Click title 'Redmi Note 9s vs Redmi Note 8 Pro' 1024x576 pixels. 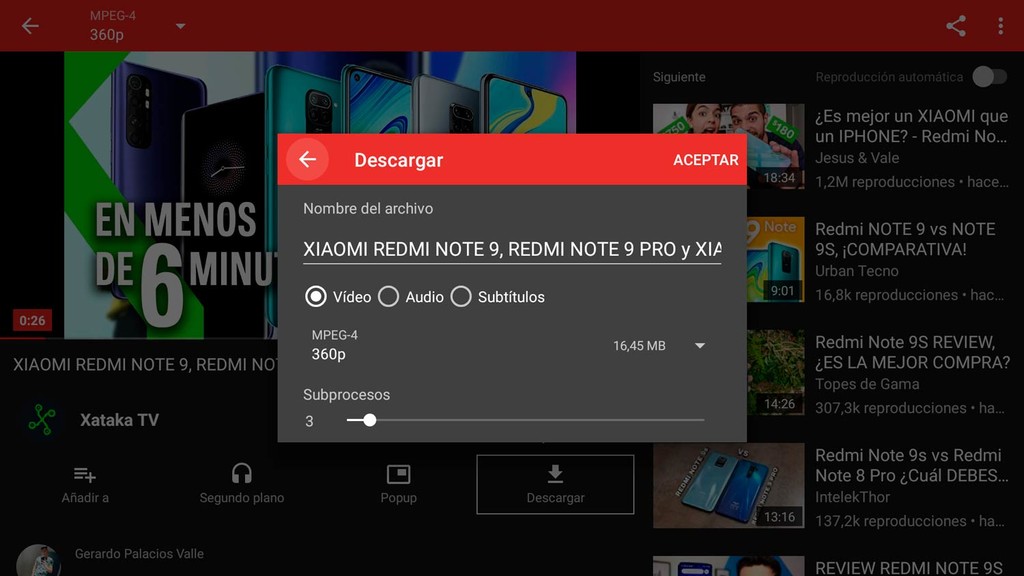911,465
